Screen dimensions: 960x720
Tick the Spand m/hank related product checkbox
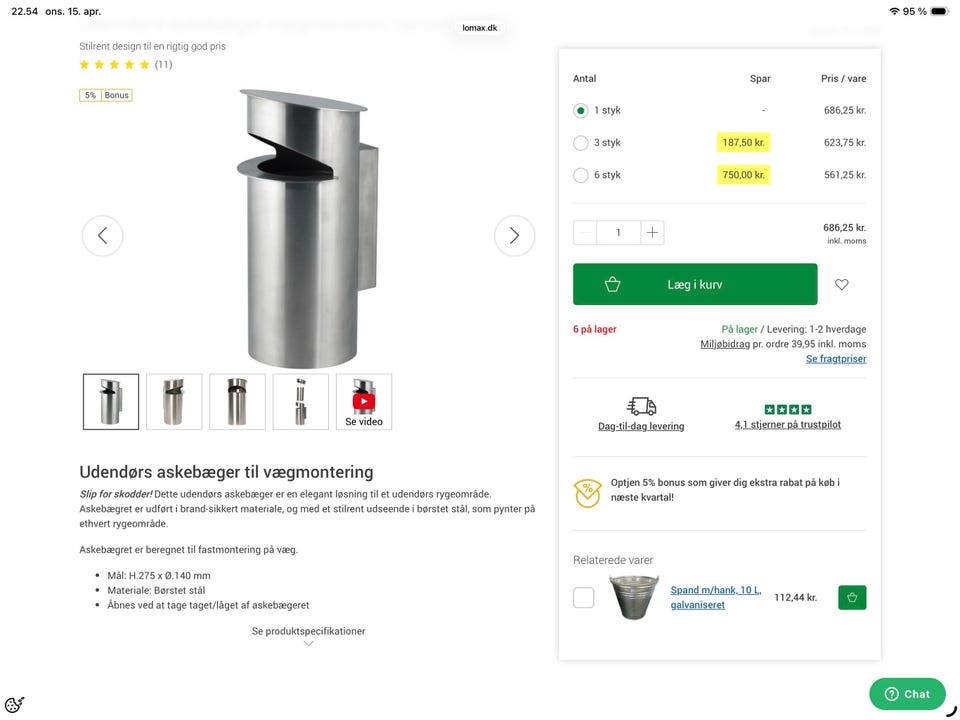click(584, 597)
